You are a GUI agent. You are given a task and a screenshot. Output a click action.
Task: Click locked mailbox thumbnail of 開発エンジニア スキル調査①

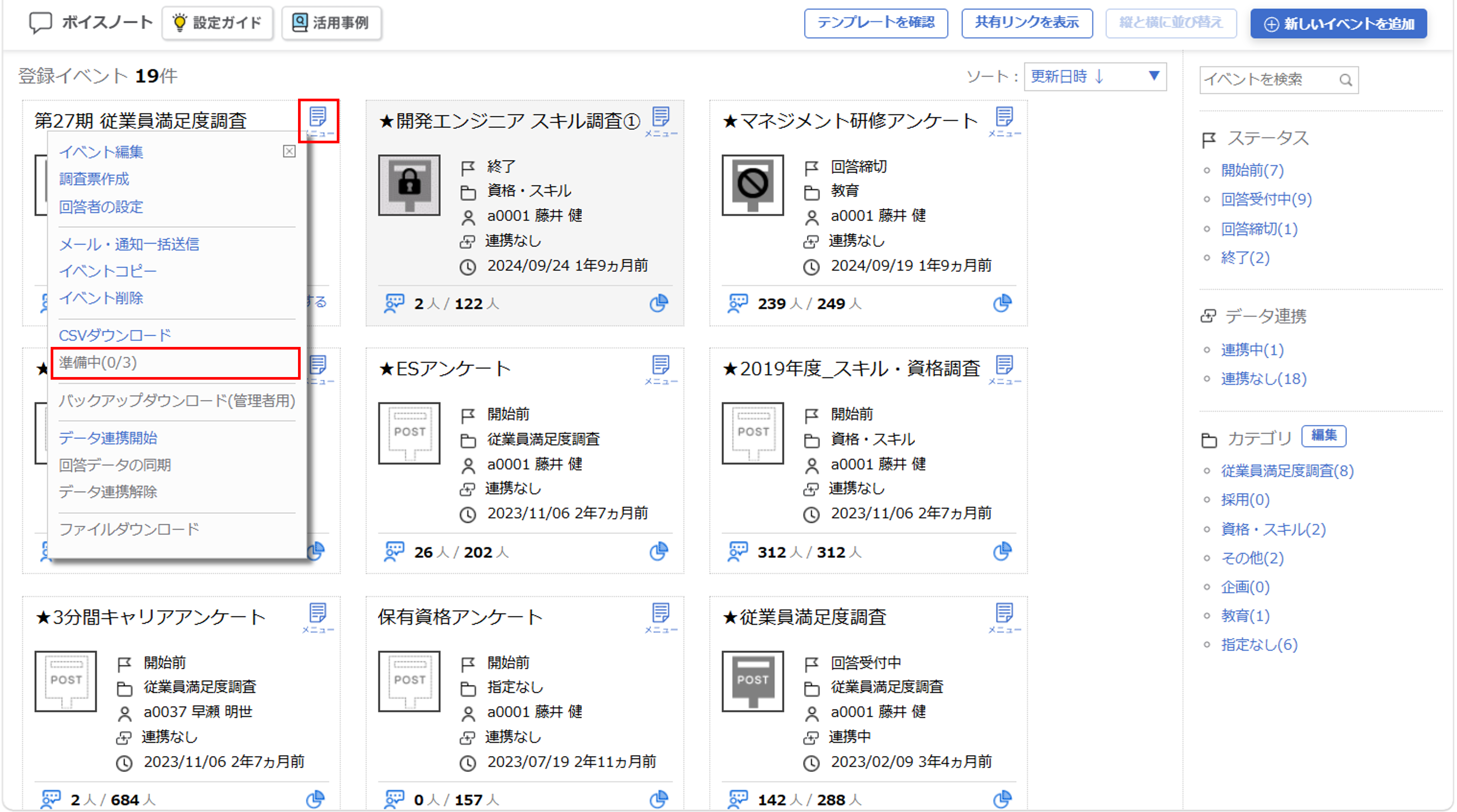pos(409,185)
